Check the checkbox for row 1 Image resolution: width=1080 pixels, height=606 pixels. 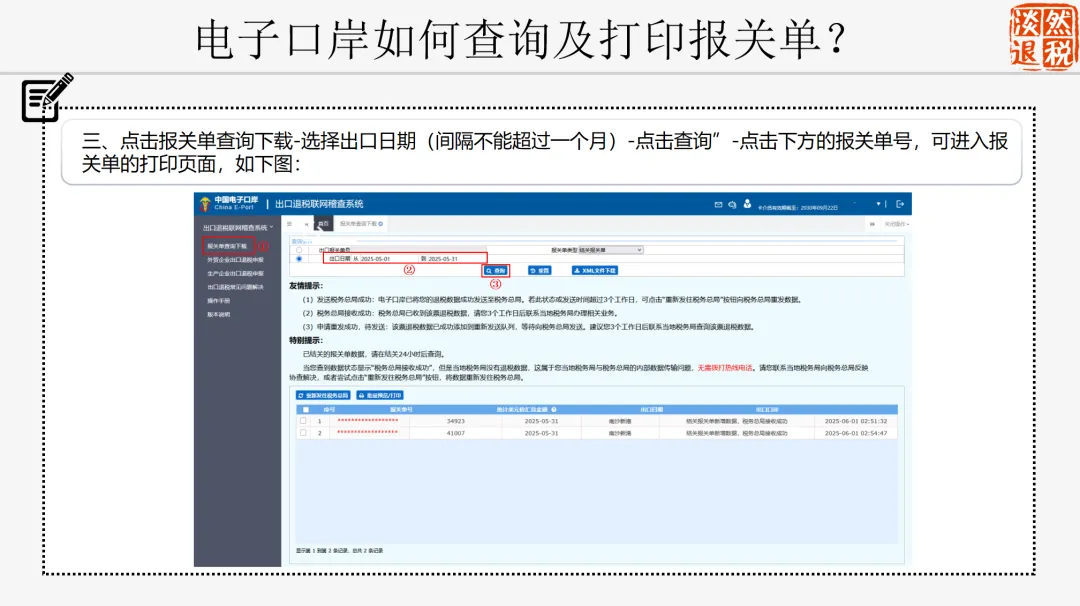tap(303, 421)
